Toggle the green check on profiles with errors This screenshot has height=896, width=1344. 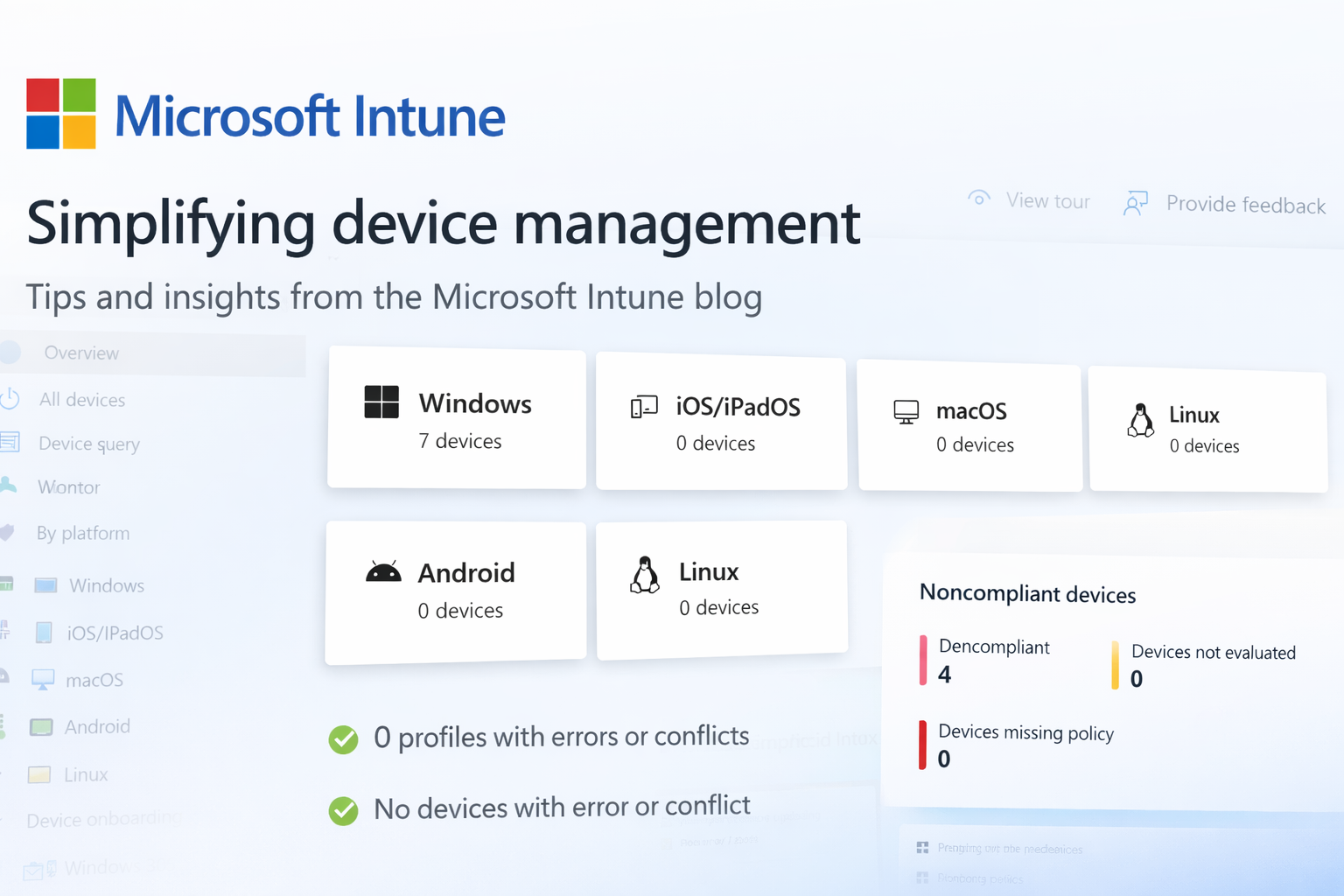[343, 739]
